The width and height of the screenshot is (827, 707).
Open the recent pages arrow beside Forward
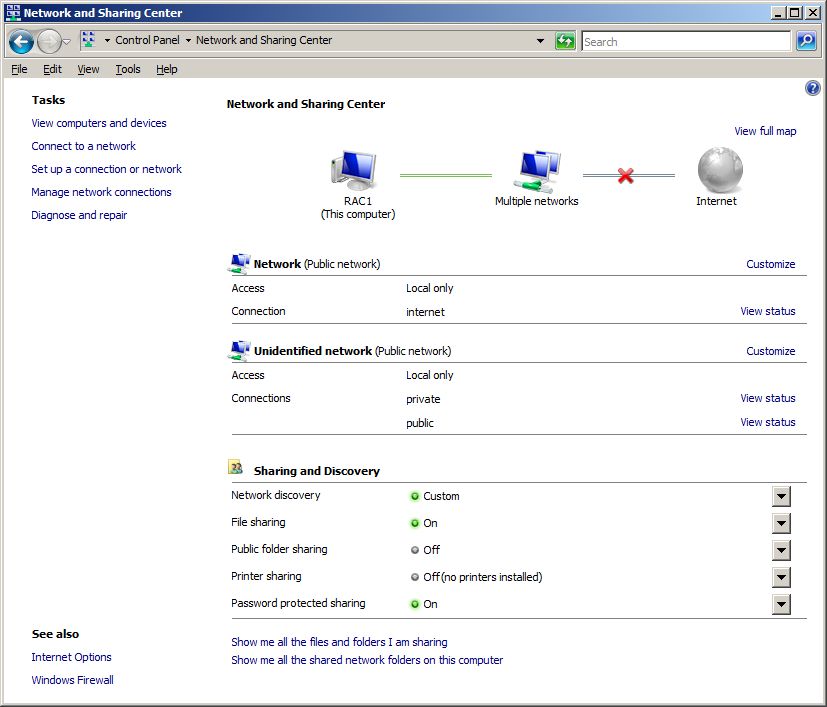click(66, 41)
